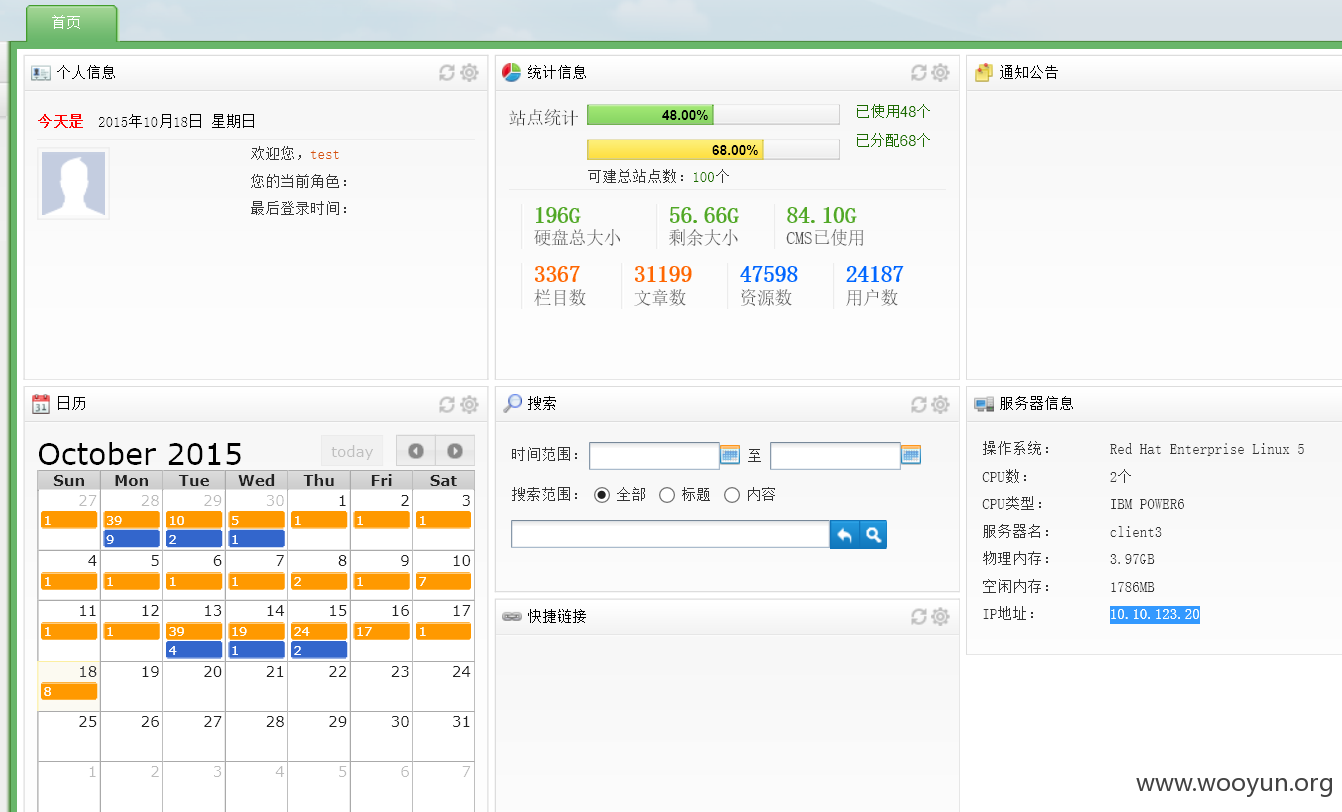
Task: Refresh the 快捷链接 panel
Action: [918, 616]
